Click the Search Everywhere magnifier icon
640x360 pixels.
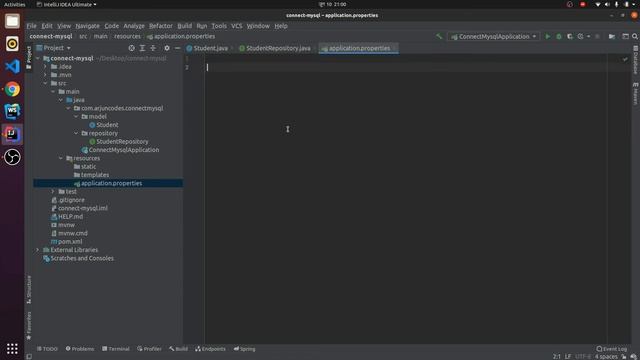(635, 36)
